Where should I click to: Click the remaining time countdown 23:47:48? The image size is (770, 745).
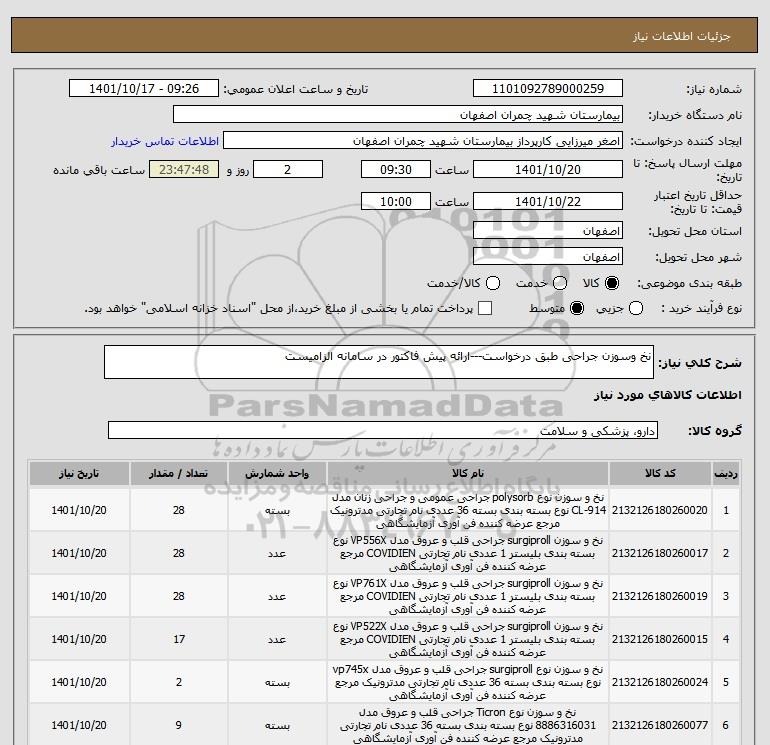184,170
